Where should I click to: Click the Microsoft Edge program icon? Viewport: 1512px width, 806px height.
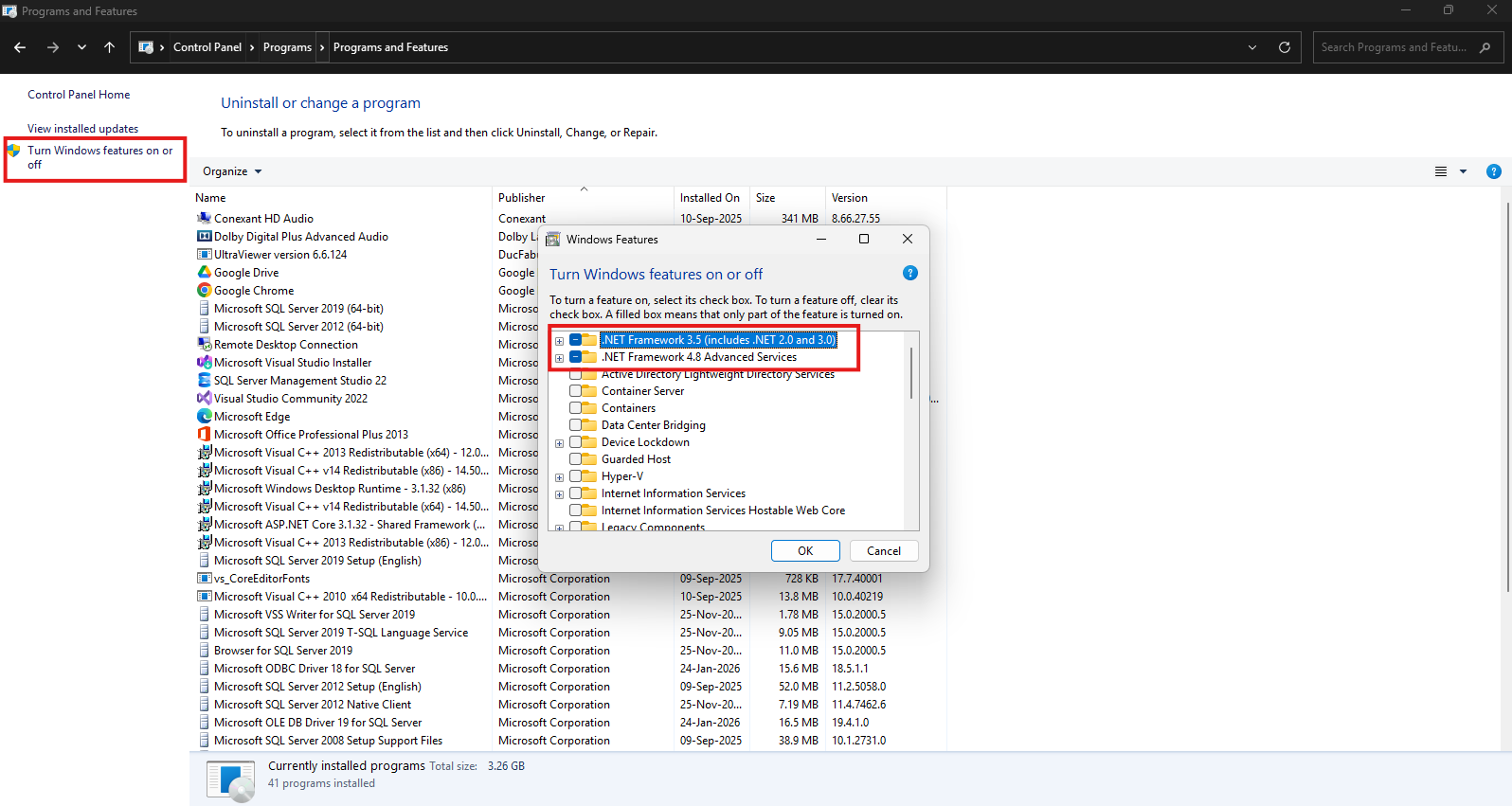[x=204, y=417]
